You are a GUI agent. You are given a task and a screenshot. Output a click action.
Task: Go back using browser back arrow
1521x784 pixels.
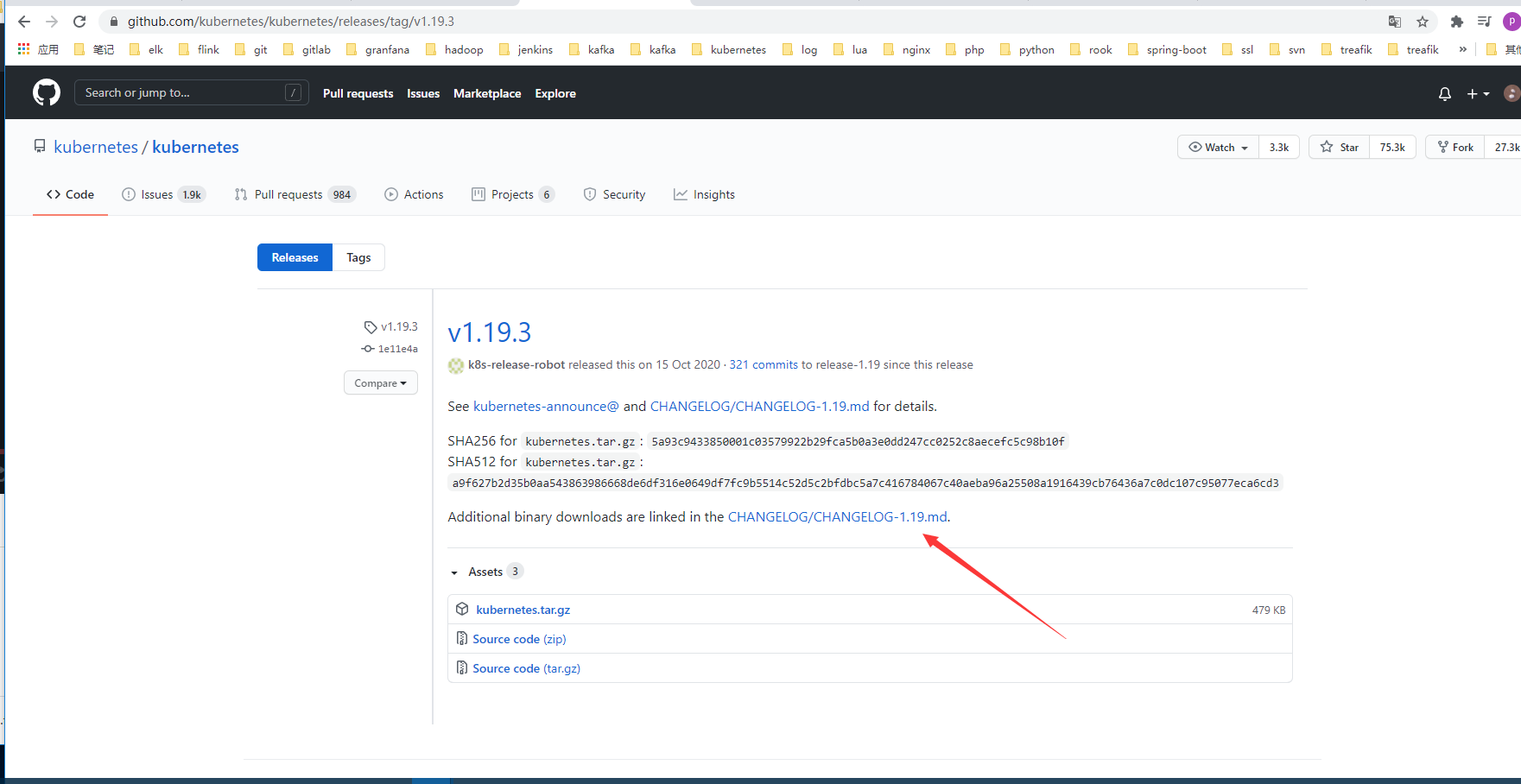tap(24, 22)
